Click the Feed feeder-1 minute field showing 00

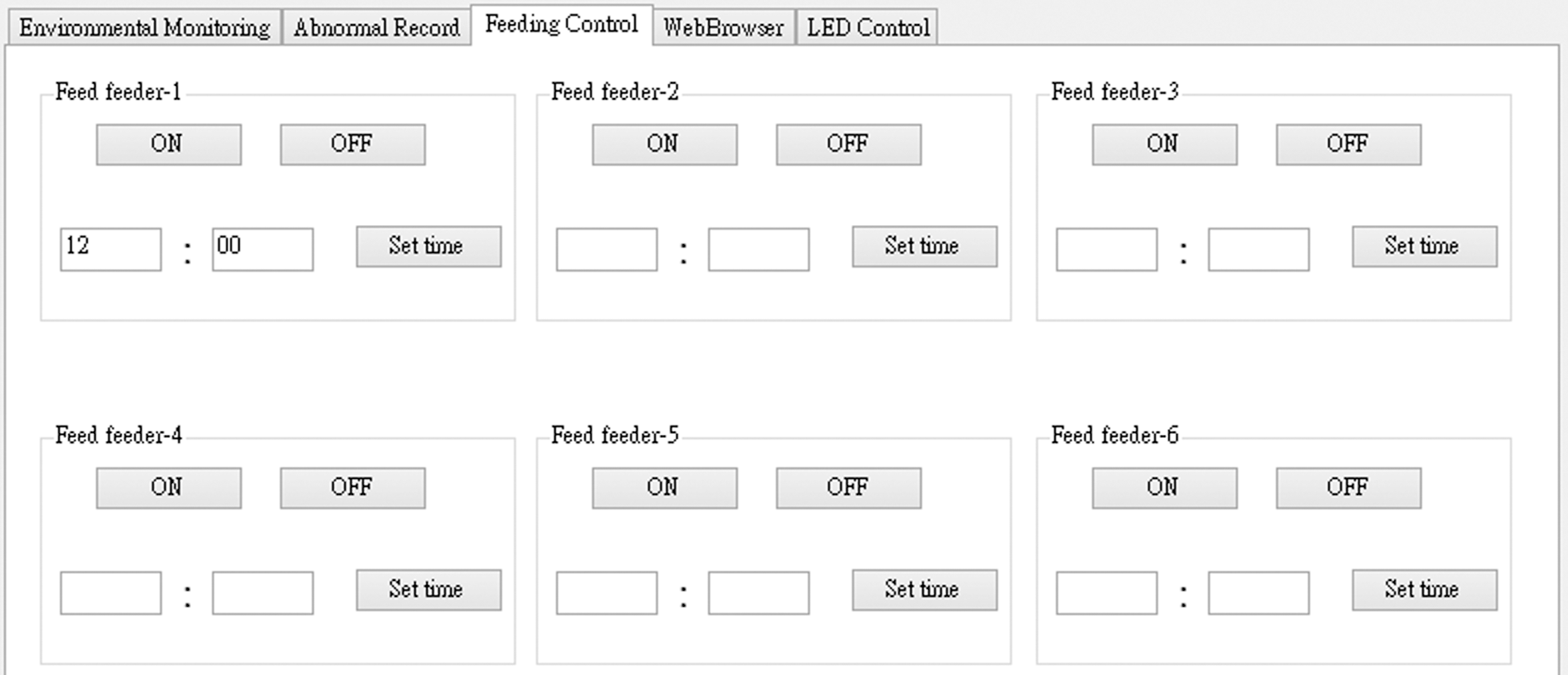click(262, 249)
